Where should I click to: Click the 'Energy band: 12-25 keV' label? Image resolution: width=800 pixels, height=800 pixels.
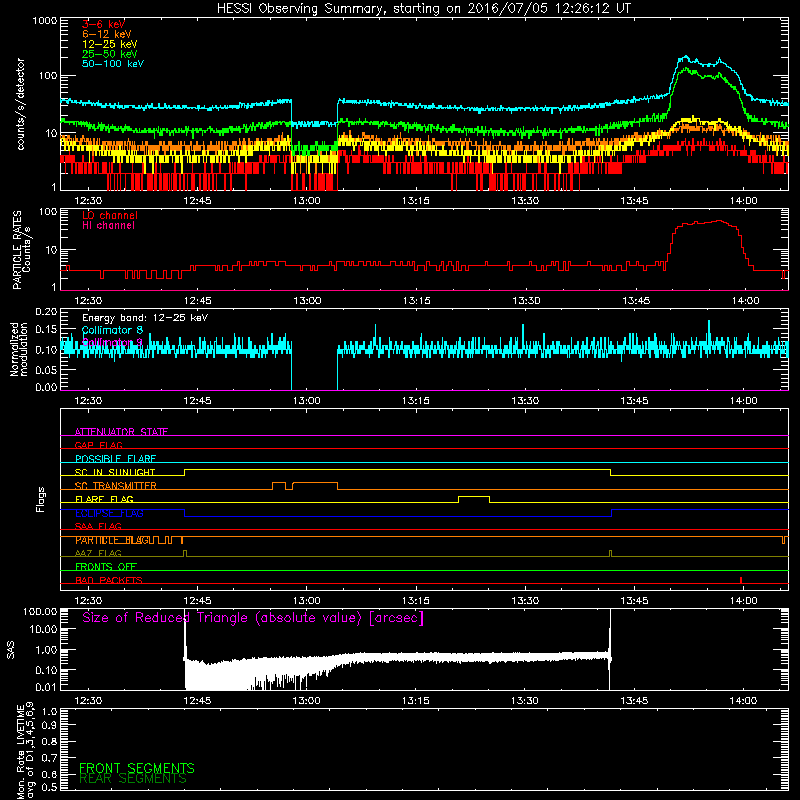(144, 318)
